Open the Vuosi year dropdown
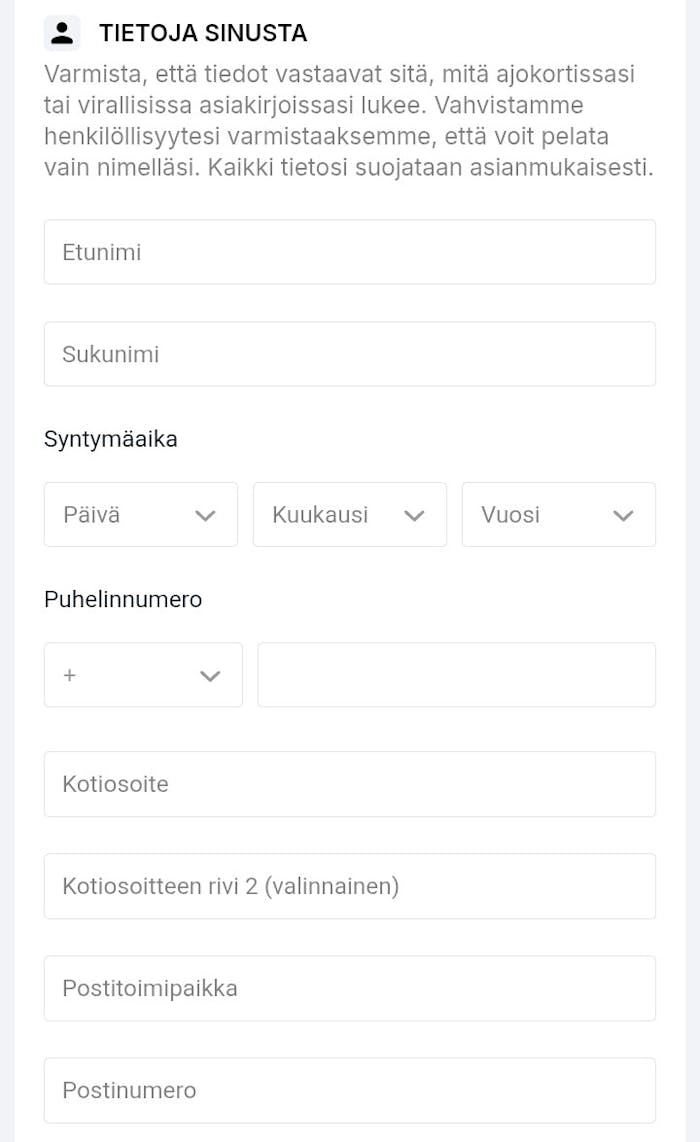Viewport: 700px width, 1142px height. click(559, 514)
